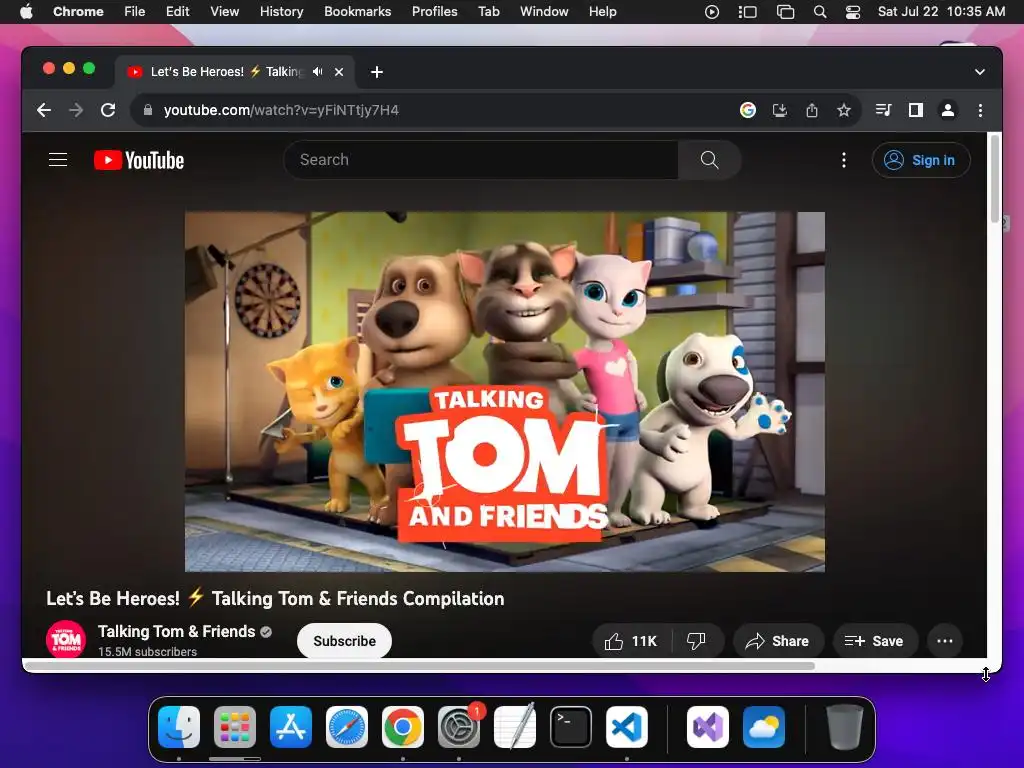The width and height of the screenshot is (1024, 768).
Task: Like the video with thumbs up
Action: pyautogui.click(x=631, y=641)
